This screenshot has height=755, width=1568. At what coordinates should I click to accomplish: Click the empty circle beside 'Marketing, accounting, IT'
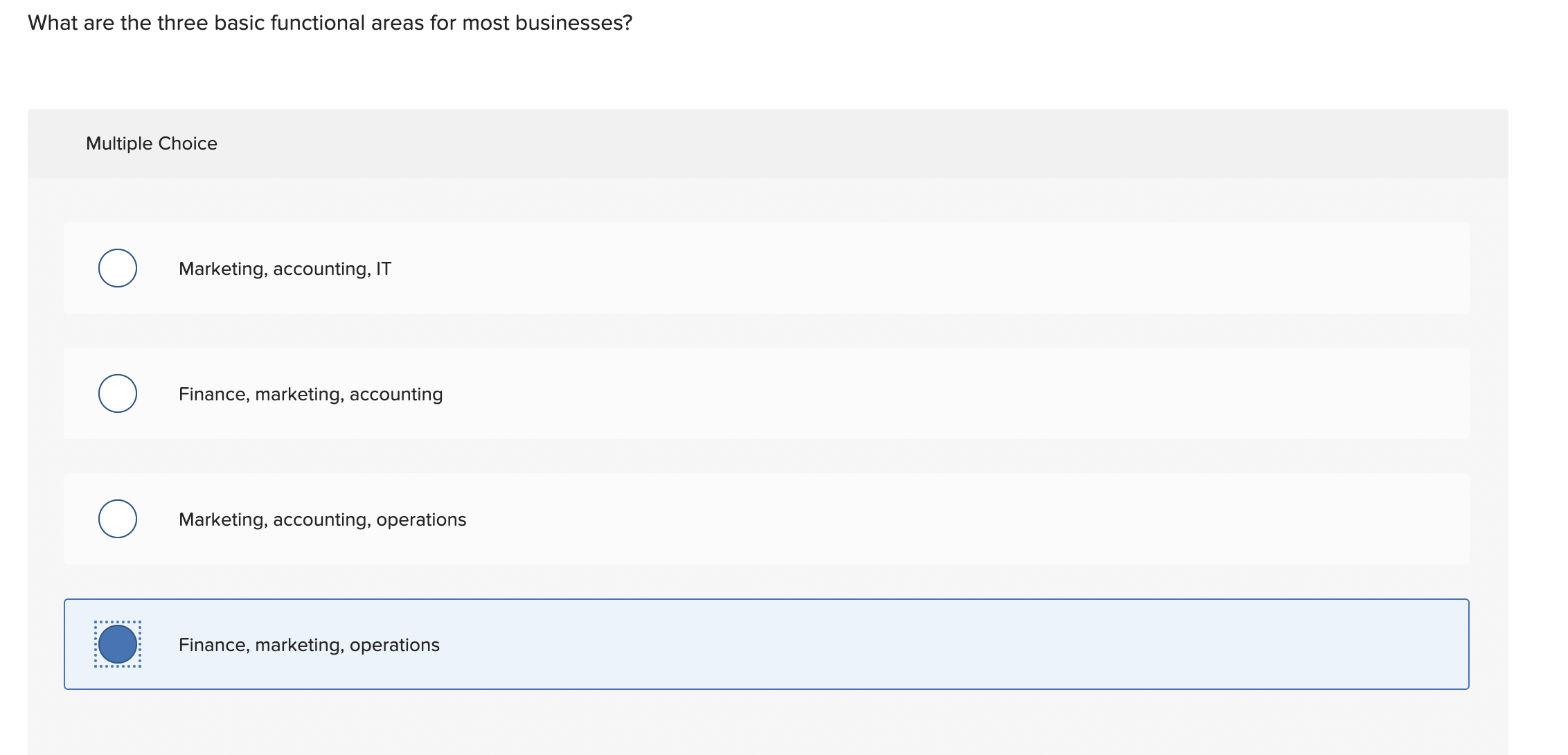[x=117, y=268]
